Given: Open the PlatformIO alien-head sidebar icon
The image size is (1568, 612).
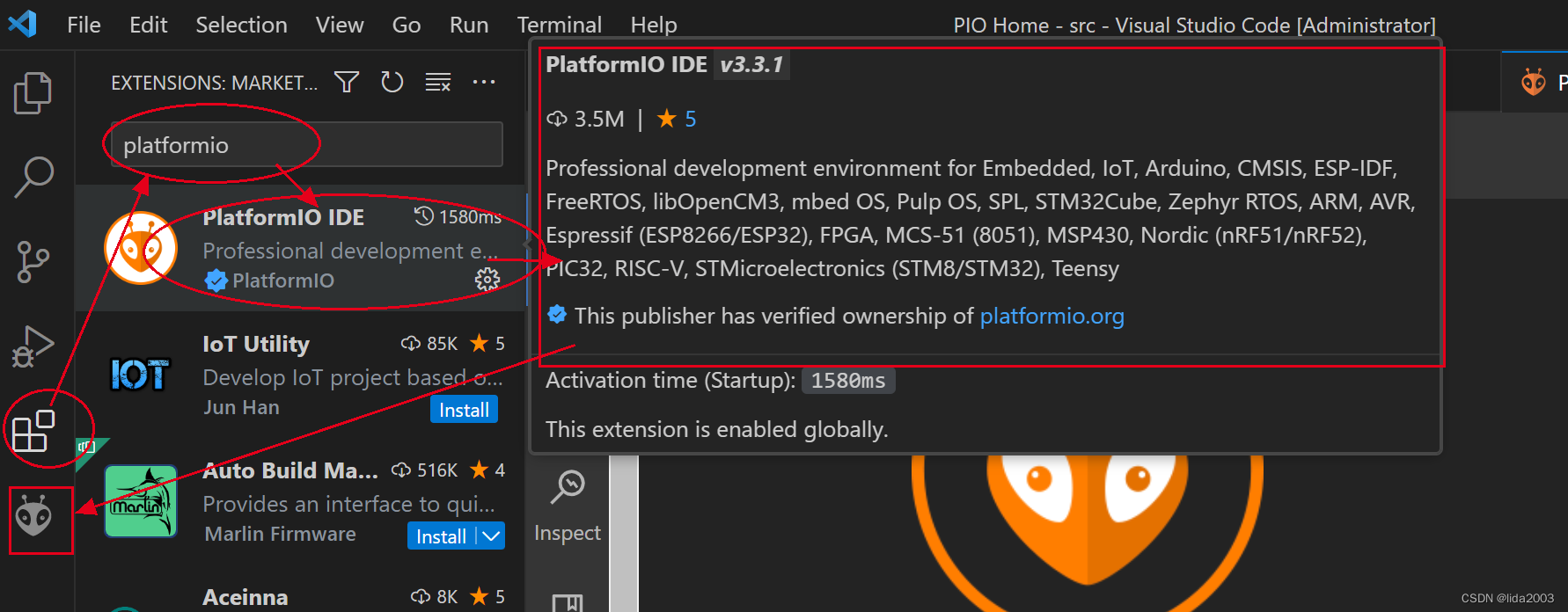Looking at the screenshot, I should (x=33, y=515).
